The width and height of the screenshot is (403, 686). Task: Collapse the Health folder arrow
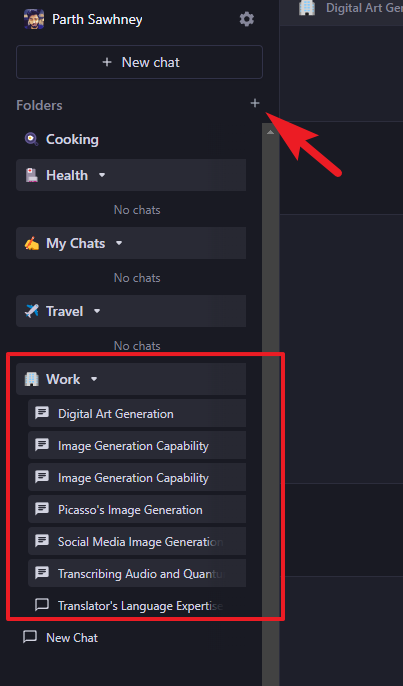102,175
